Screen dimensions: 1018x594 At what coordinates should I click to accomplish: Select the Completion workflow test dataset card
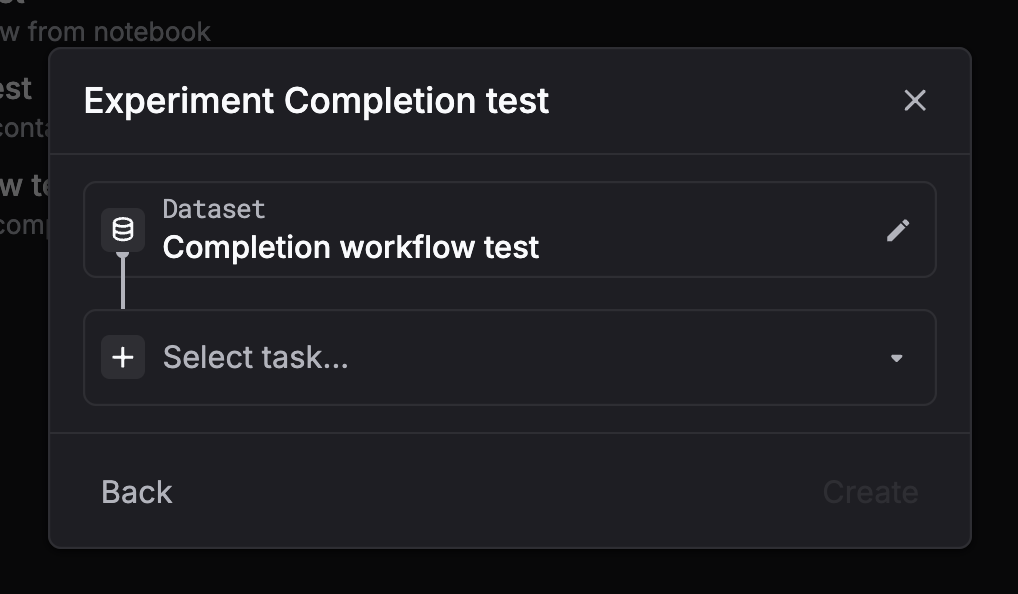click(510, 230)
